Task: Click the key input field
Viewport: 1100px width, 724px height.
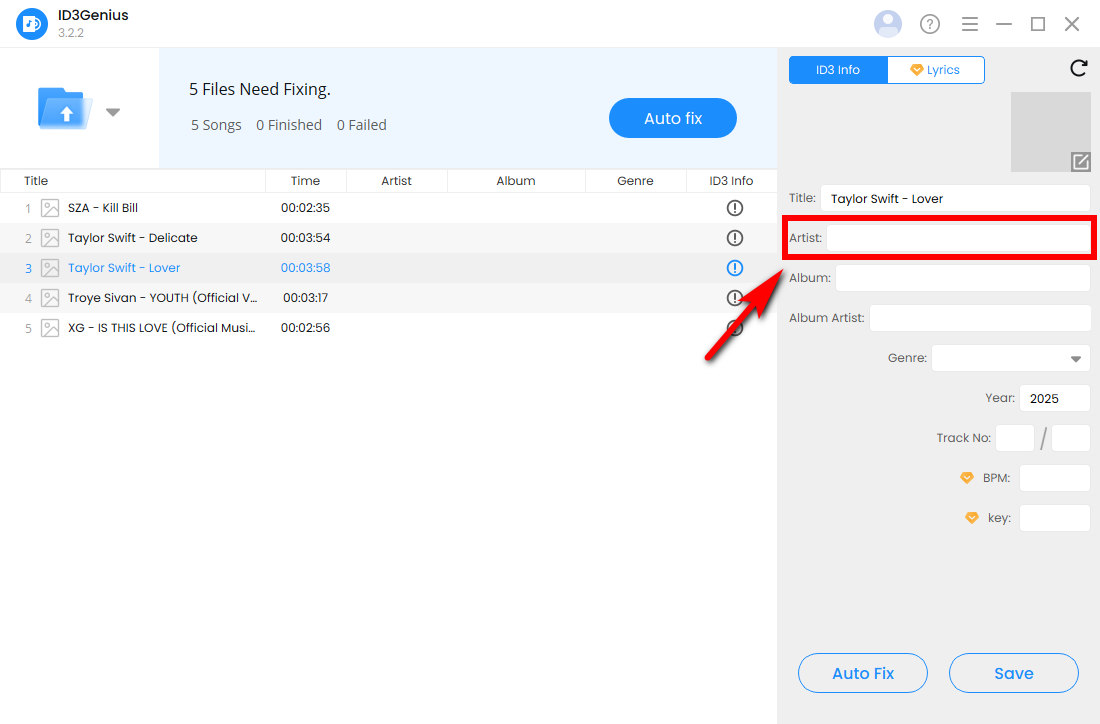Action: 1054,518
